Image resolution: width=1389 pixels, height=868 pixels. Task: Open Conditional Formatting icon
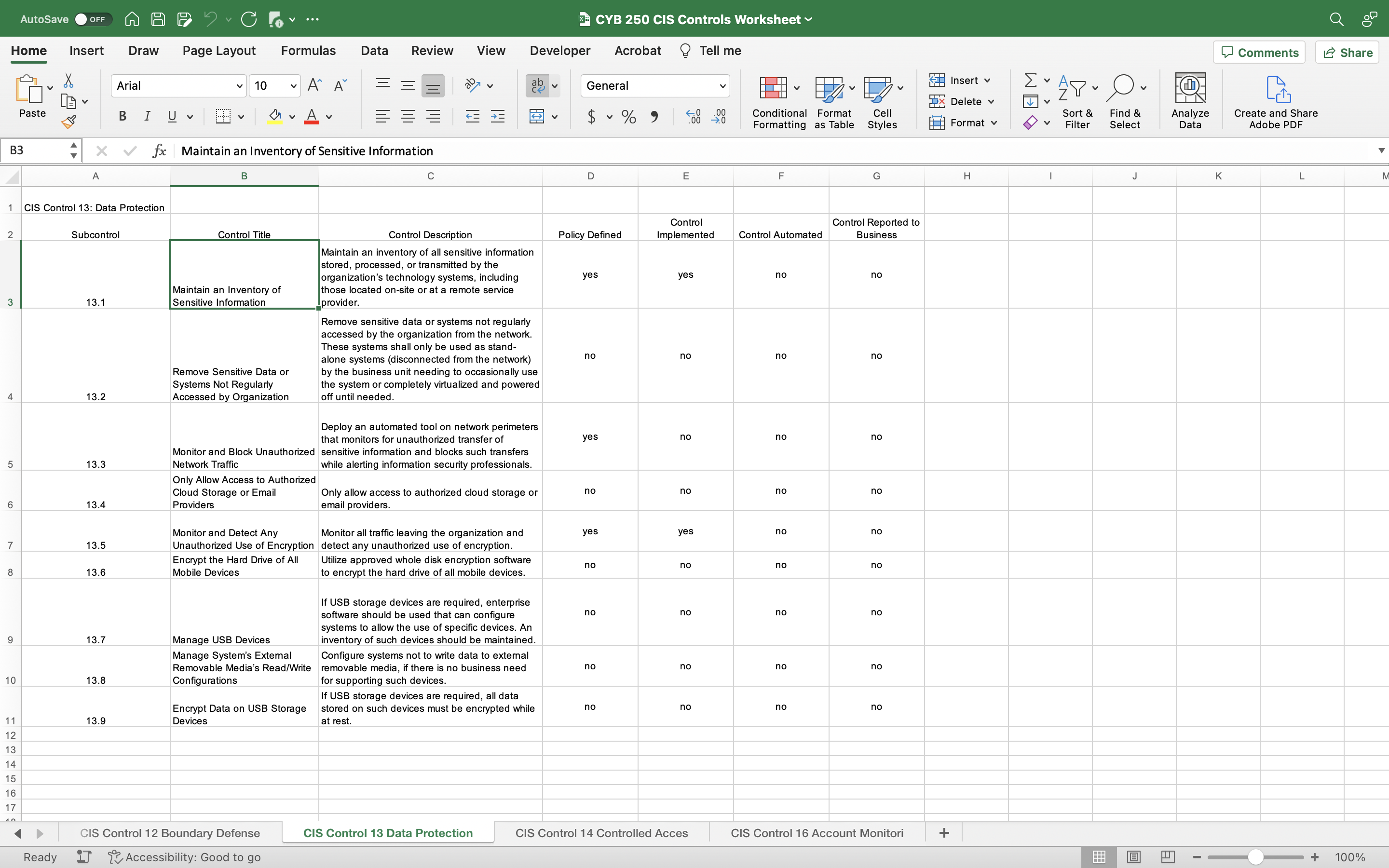[773, 88]
